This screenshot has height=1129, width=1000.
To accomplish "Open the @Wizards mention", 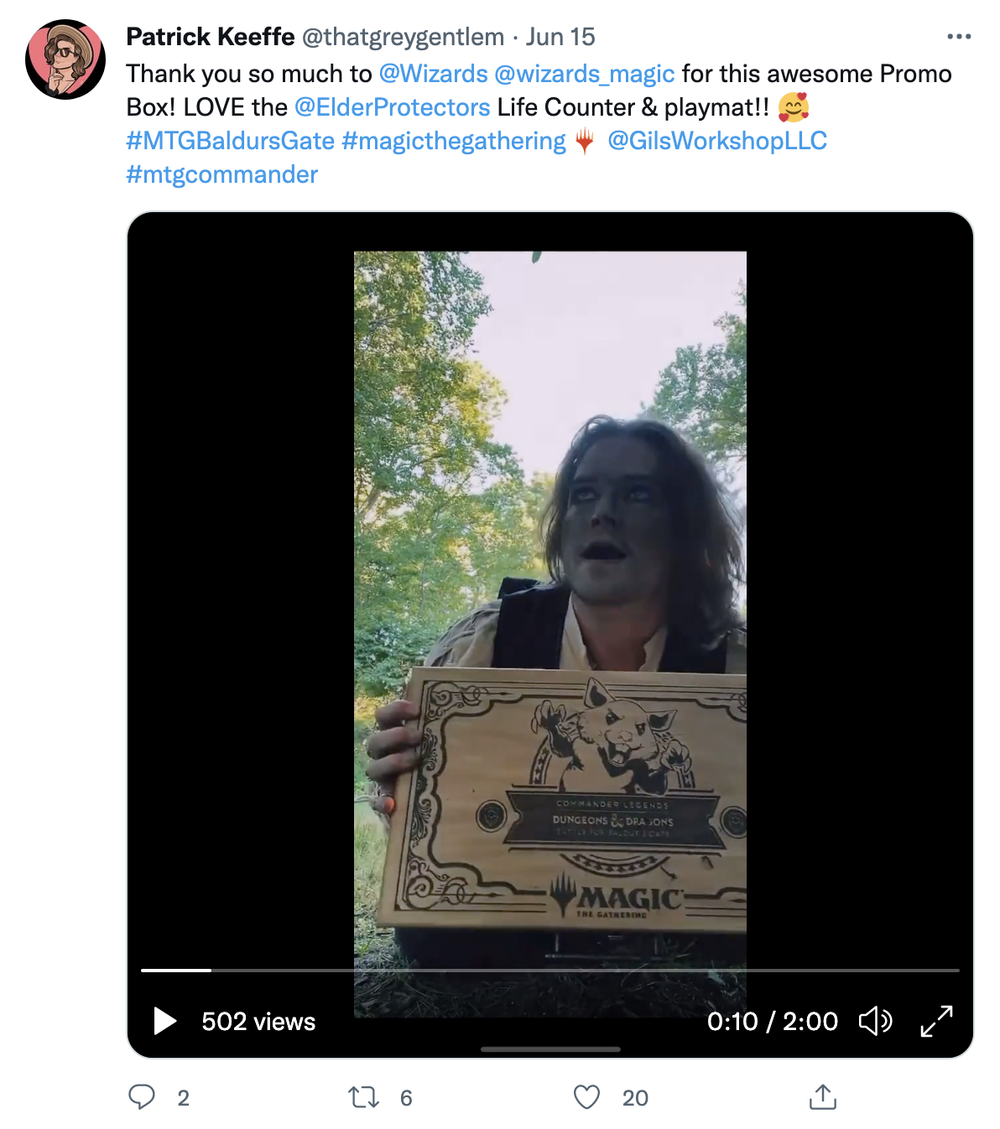I will (433, 74).
